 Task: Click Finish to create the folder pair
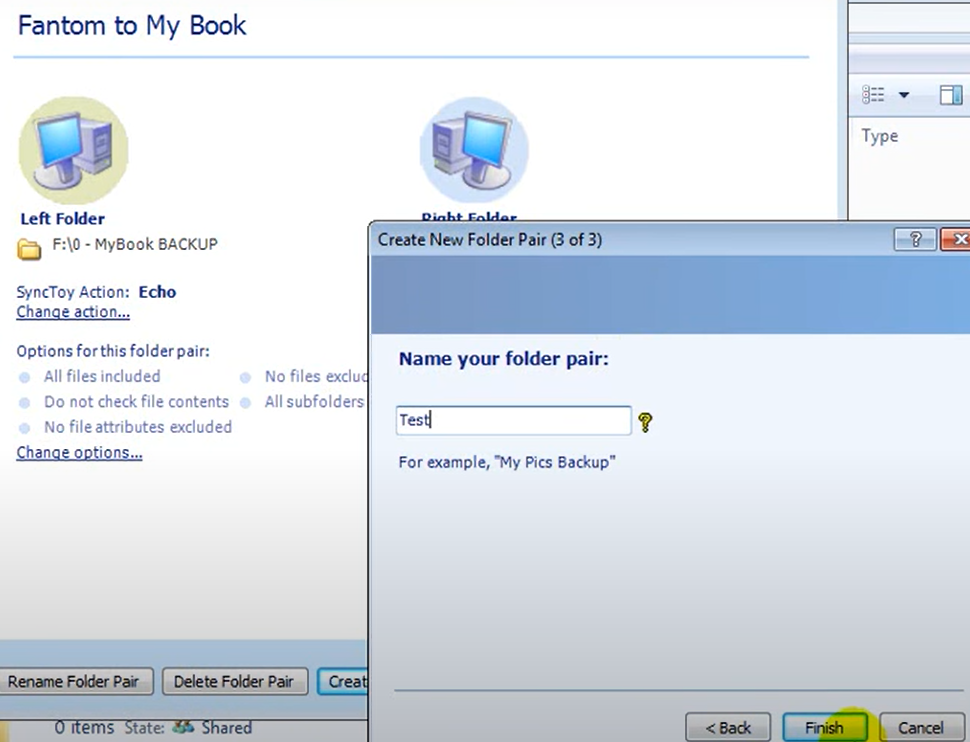824,727
